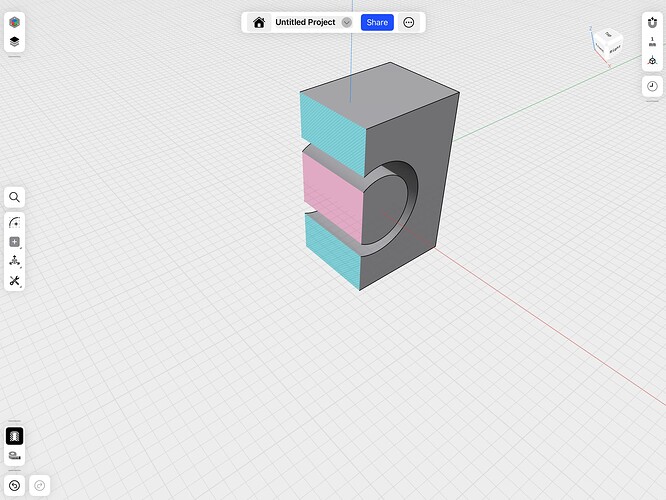Expand the project name dropdown chevron

point(347,23)
